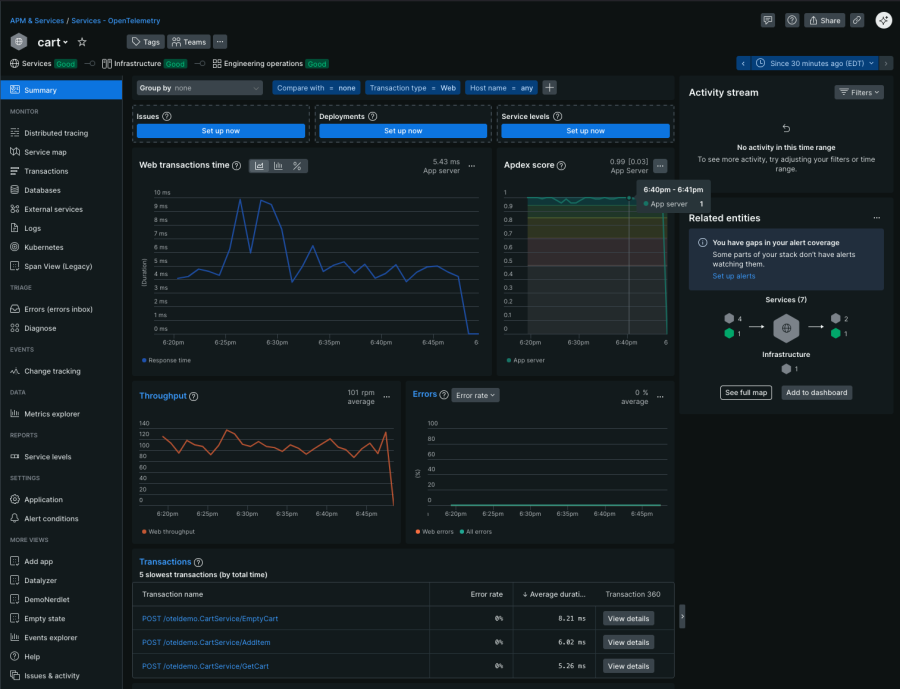The width and height of the screenshot is (900, 689).
Task: Open Metrics explorer from the sidebar
Action: (50, 414)
